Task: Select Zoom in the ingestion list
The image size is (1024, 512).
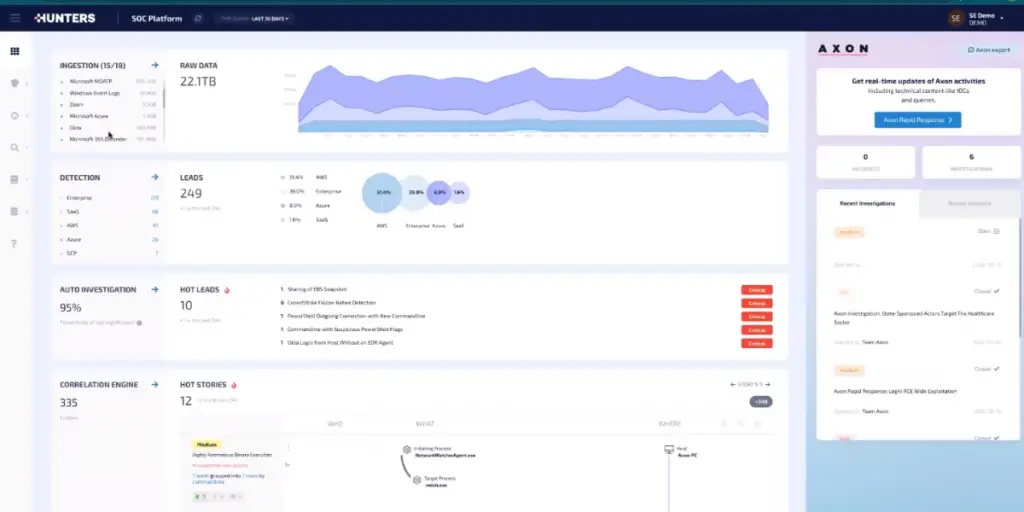Action: 108,104
